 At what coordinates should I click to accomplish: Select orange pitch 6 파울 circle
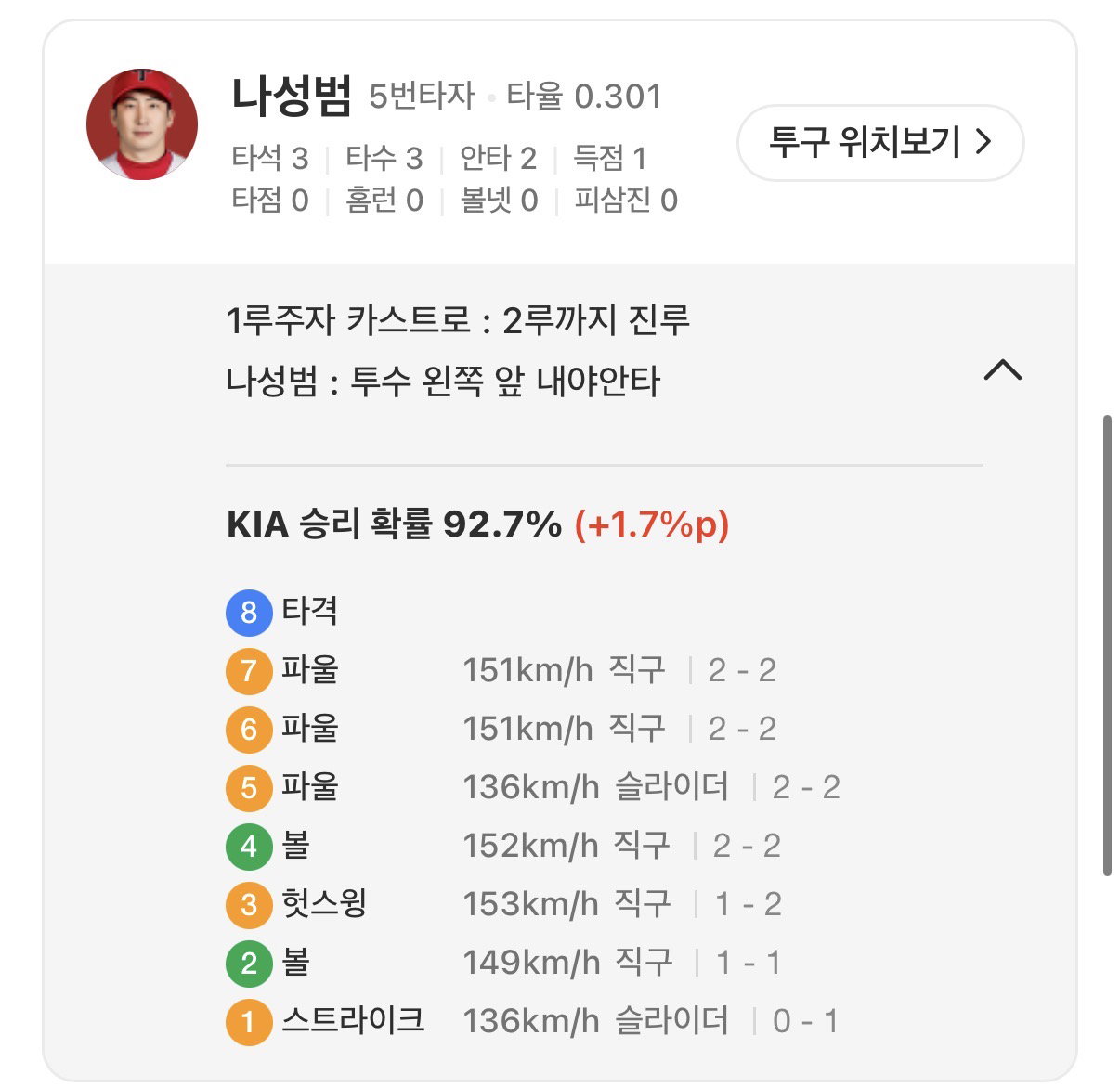pyautogui.click(x=249, y=729)
